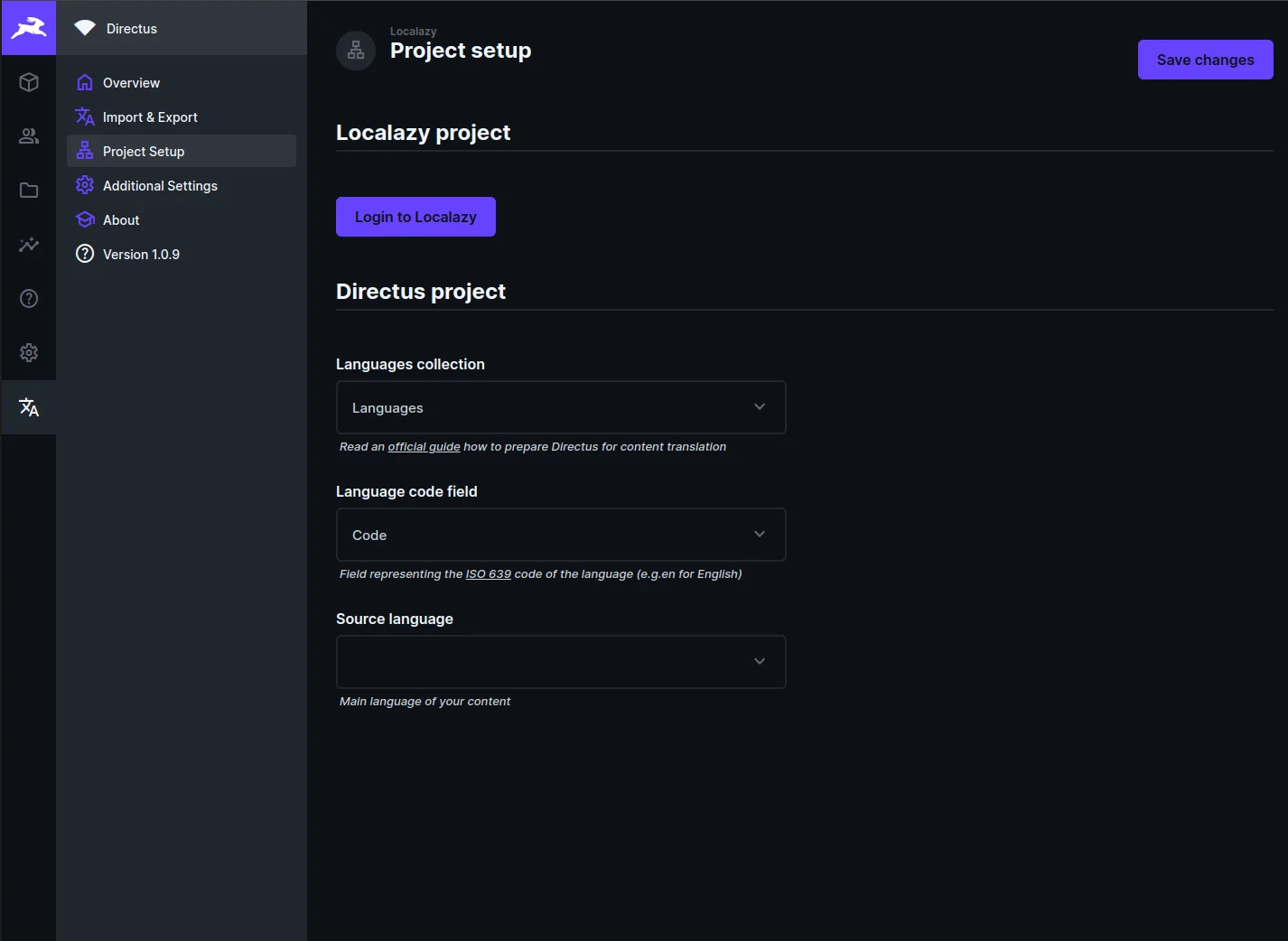
Task: Click Login to Localazy button
Action: 415,217
